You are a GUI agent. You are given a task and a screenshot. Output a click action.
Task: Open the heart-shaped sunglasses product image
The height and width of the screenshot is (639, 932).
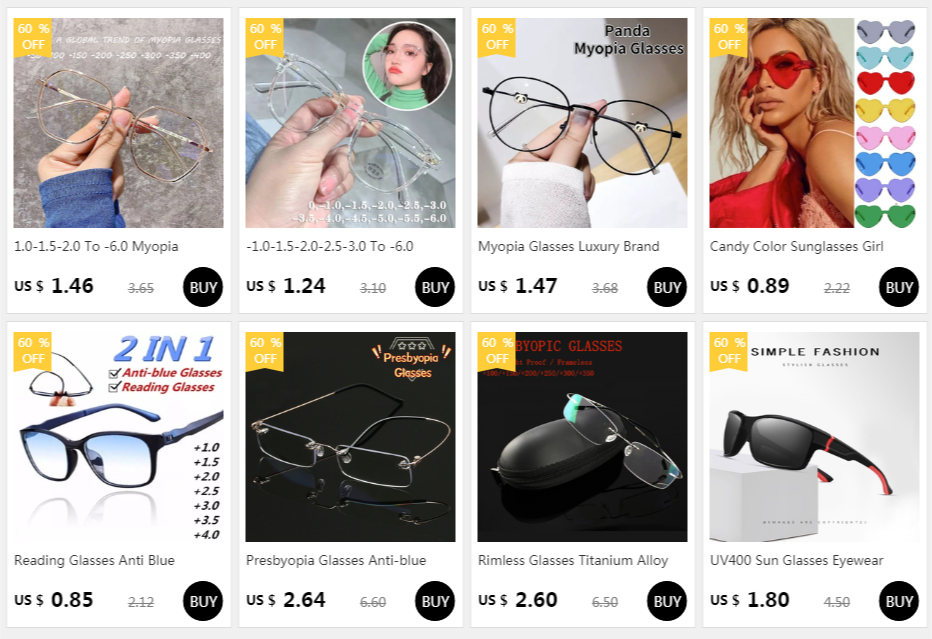click(x=814, y=122)
